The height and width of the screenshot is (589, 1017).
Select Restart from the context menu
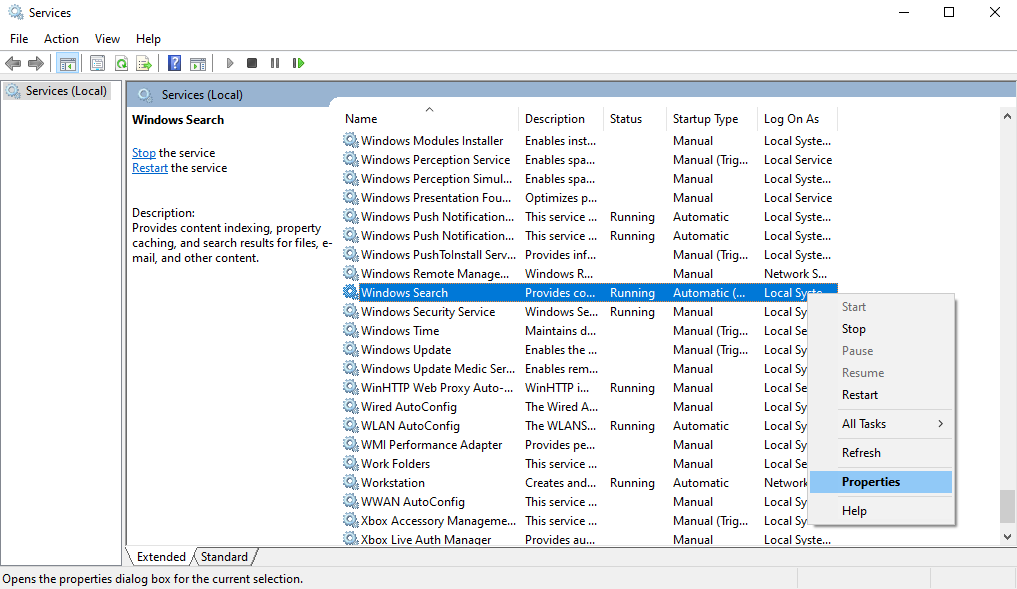[x=859, y=395]
